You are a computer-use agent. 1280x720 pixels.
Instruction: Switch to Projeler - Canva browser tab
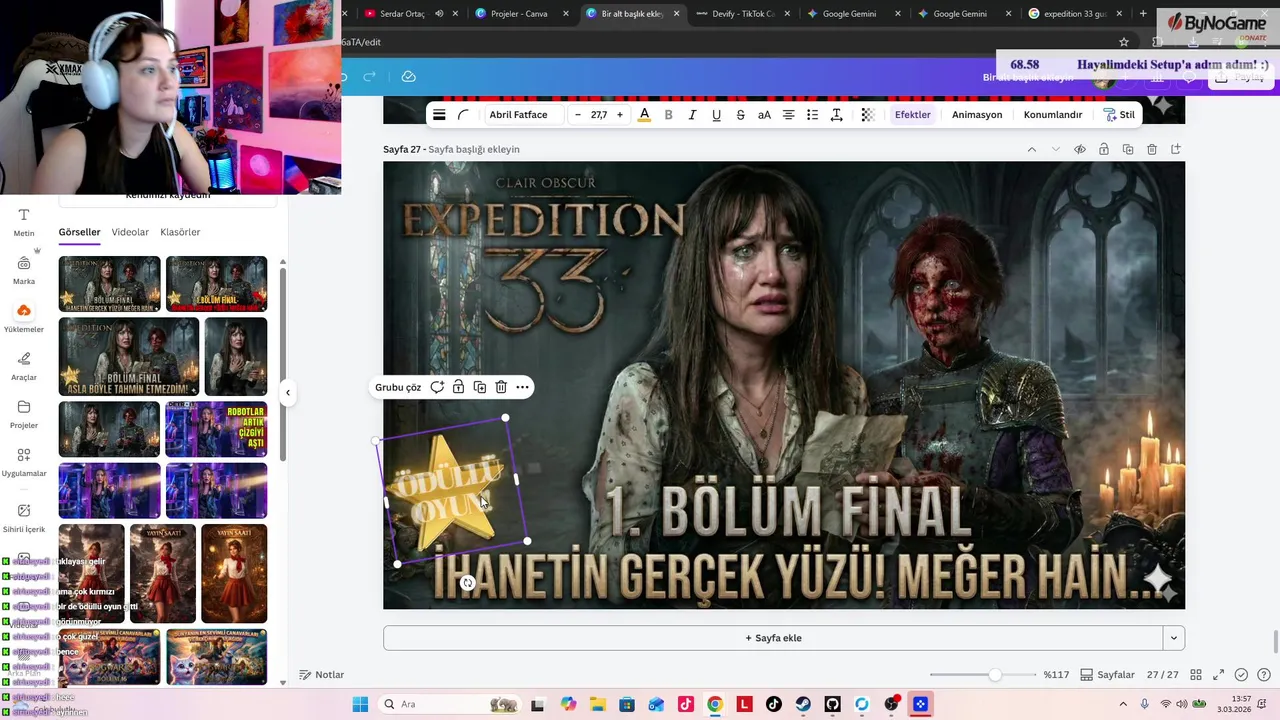coord(520,14)
